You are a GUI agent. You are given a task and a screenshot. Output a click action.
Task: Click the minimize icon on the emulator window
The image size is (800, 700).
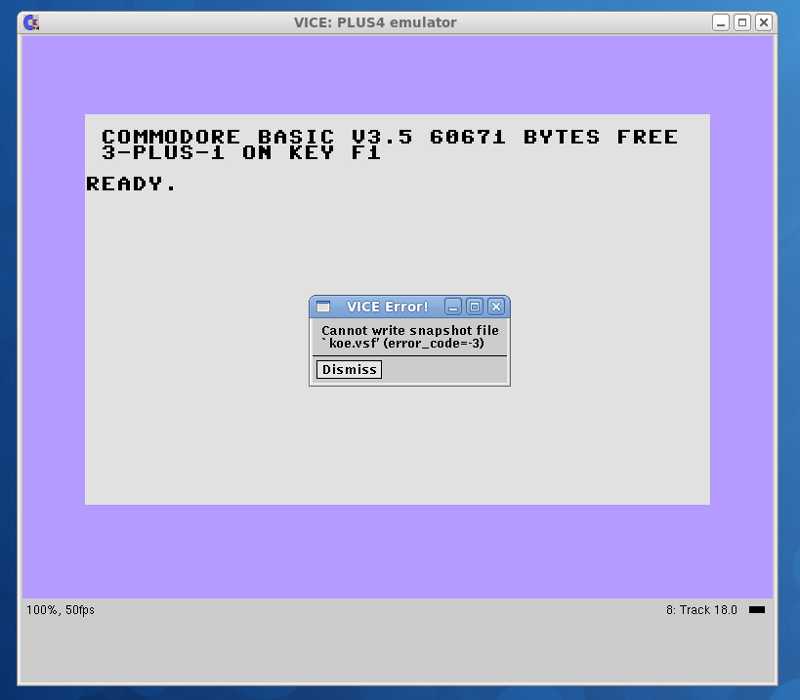point(720,22)
